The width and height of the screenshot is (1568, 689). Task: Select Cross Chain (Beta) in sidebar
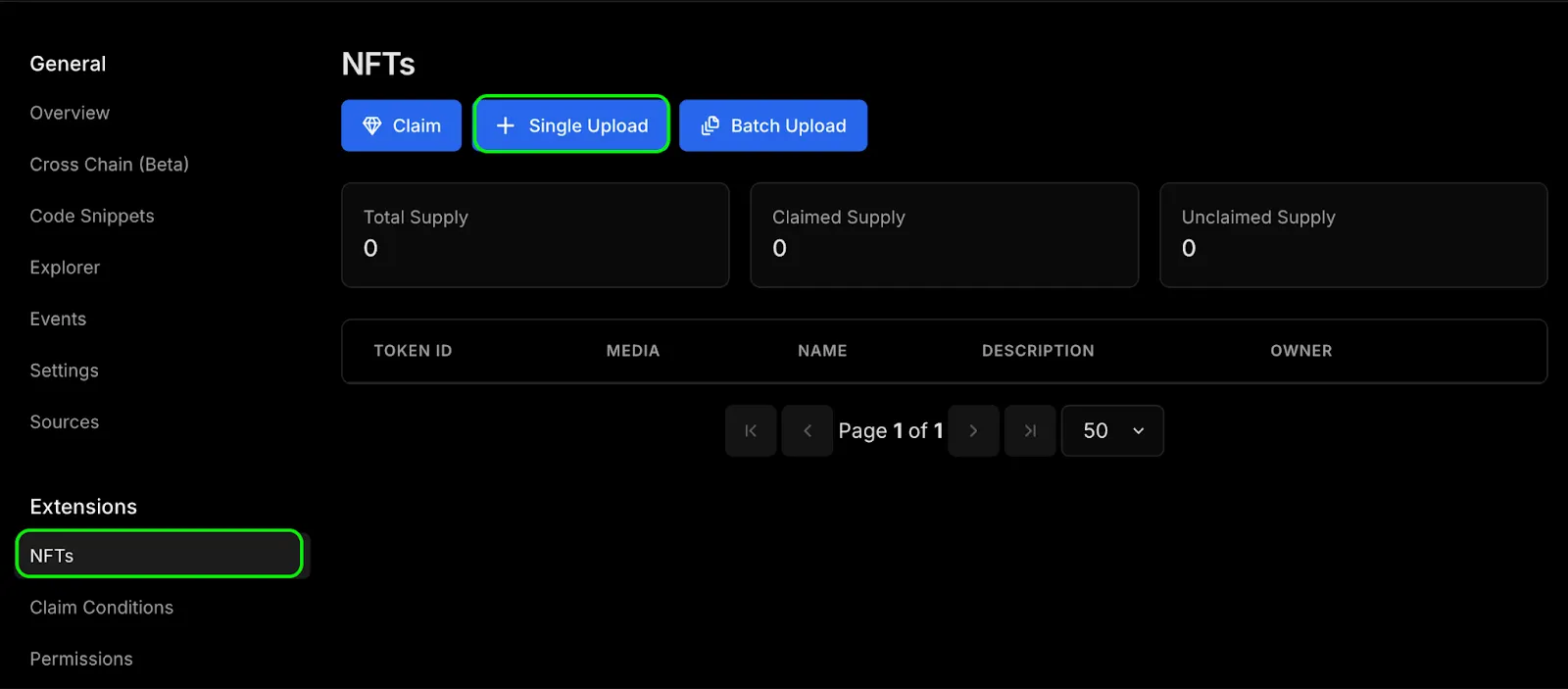point(109,165)
